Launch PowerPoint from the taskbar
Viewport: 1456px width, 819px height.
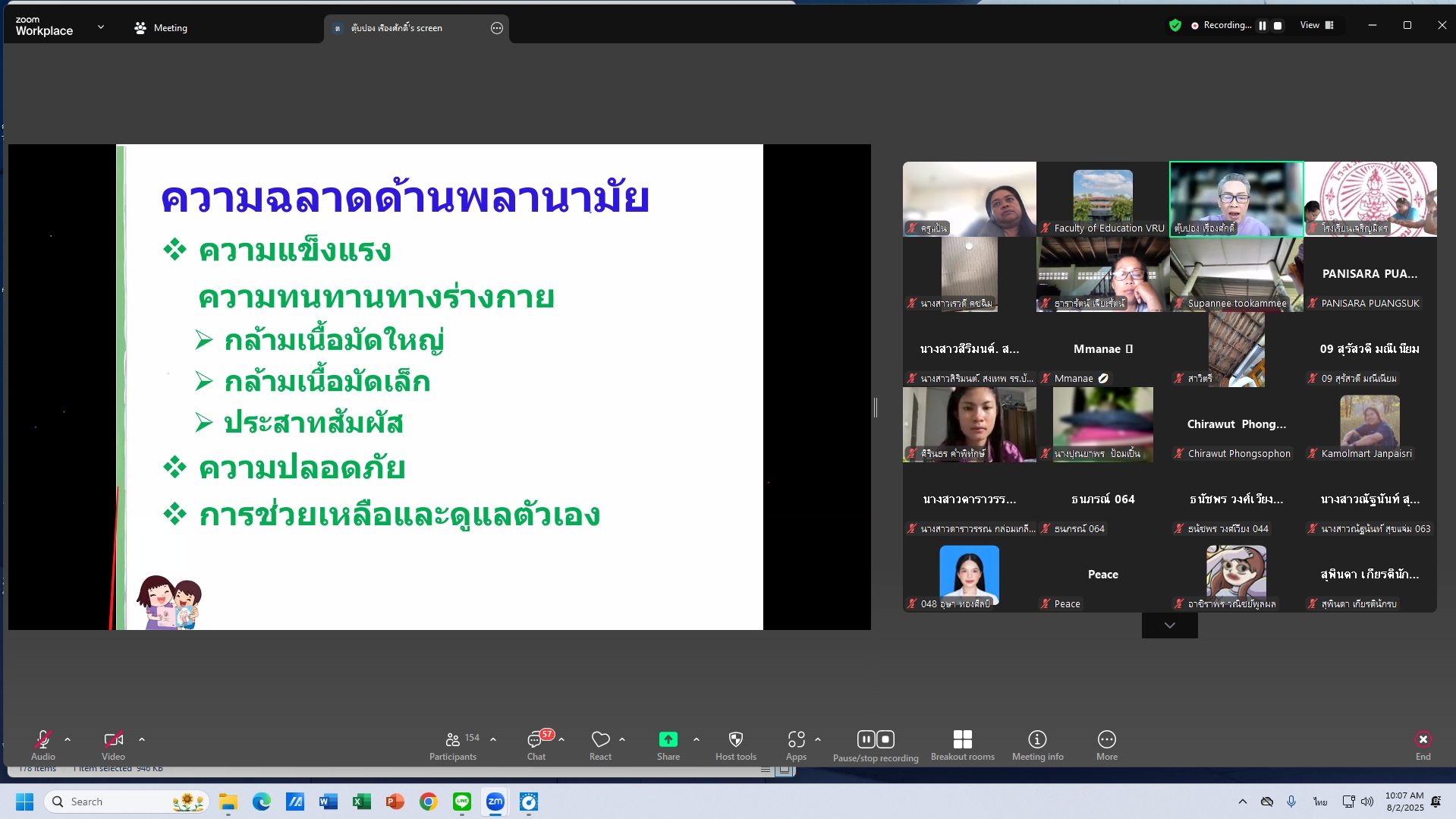(395, 802)
